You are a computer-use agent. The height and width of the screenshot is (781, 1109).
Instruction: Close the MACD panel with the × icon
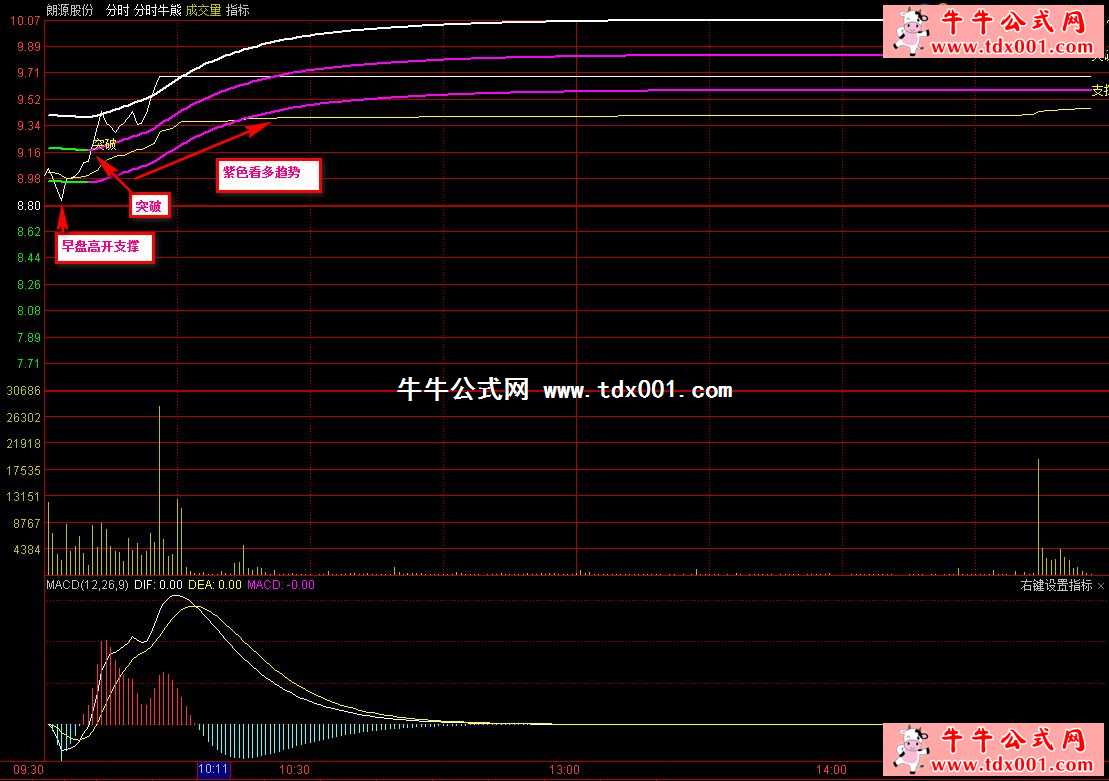point(1101,586)
